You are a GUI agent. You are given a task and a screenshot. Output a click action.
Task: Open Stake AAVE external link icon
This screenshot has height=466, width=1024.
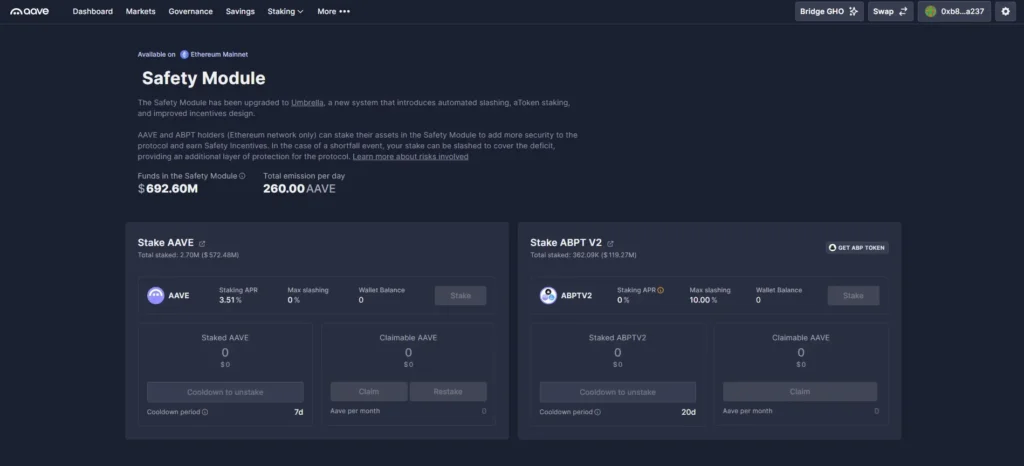point(202,243)
